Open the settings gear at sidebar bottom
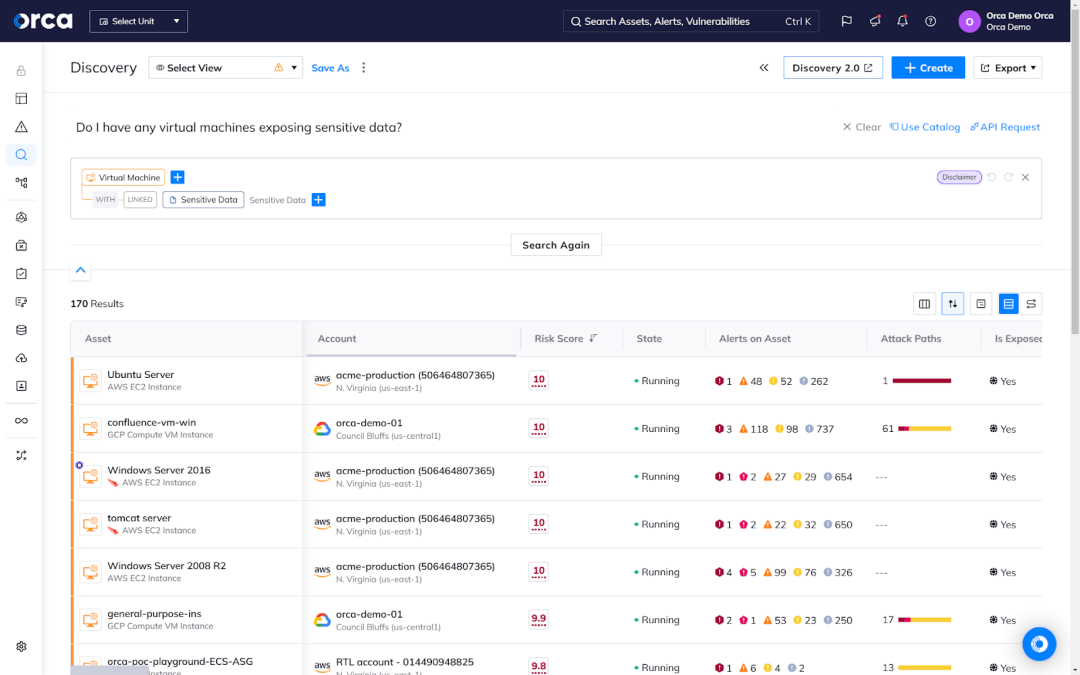This screenshot has height=675, width=1080. (x=21, y=647)
